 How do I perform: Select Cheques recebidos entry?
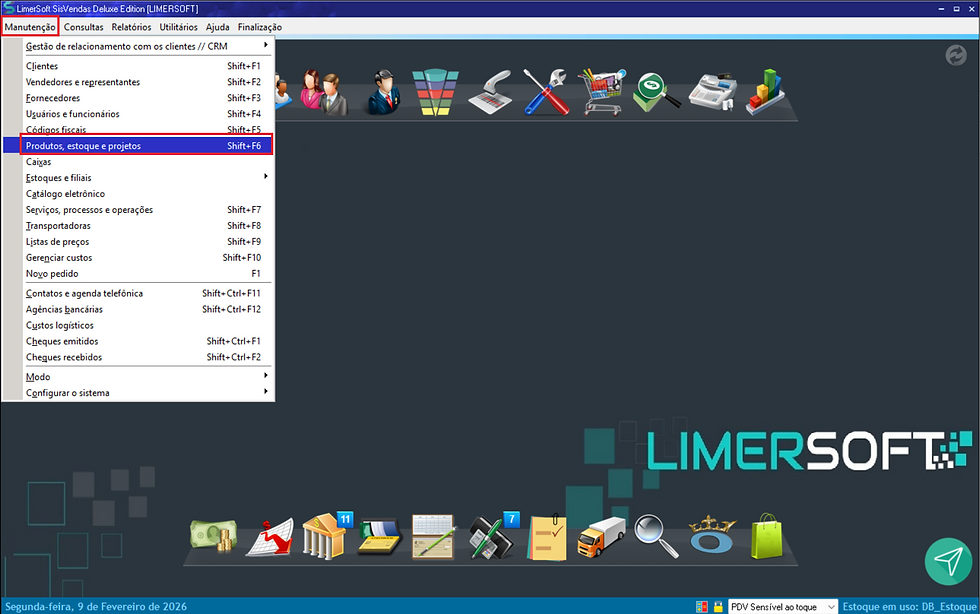coord(138,357)
